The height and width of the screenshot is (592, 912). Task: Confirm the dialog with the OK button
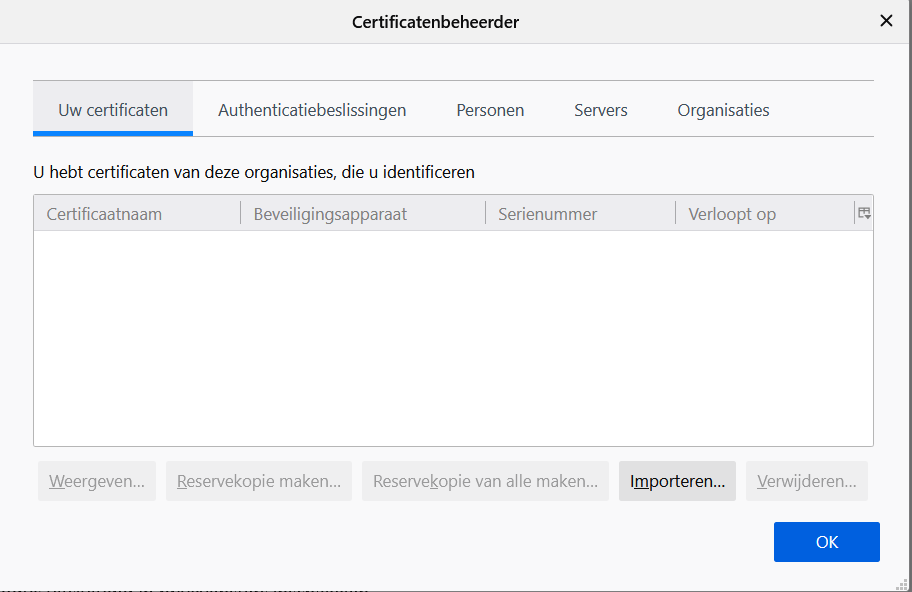[x=826, y=542]
